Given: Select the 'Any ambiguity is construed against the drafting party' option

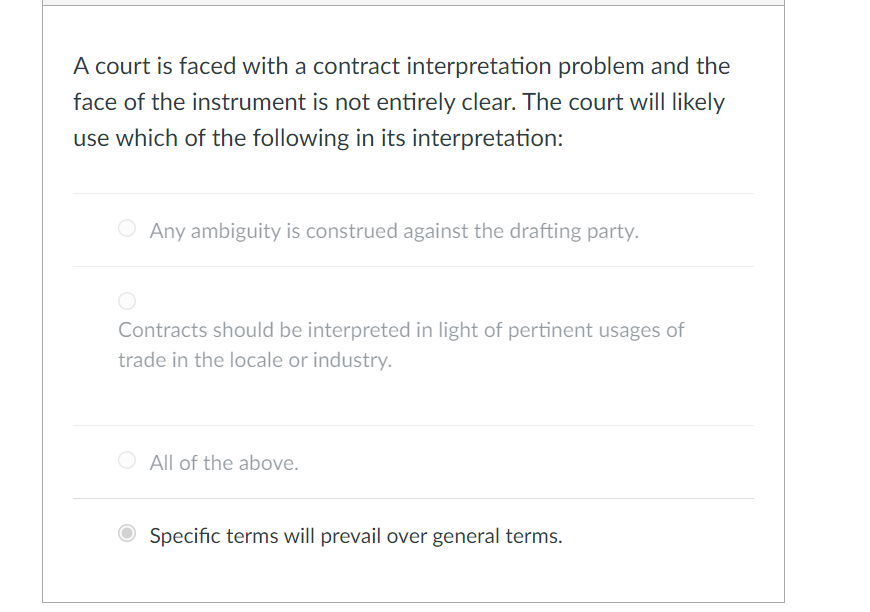Looking at the screenshot, I should click(394, 230).
